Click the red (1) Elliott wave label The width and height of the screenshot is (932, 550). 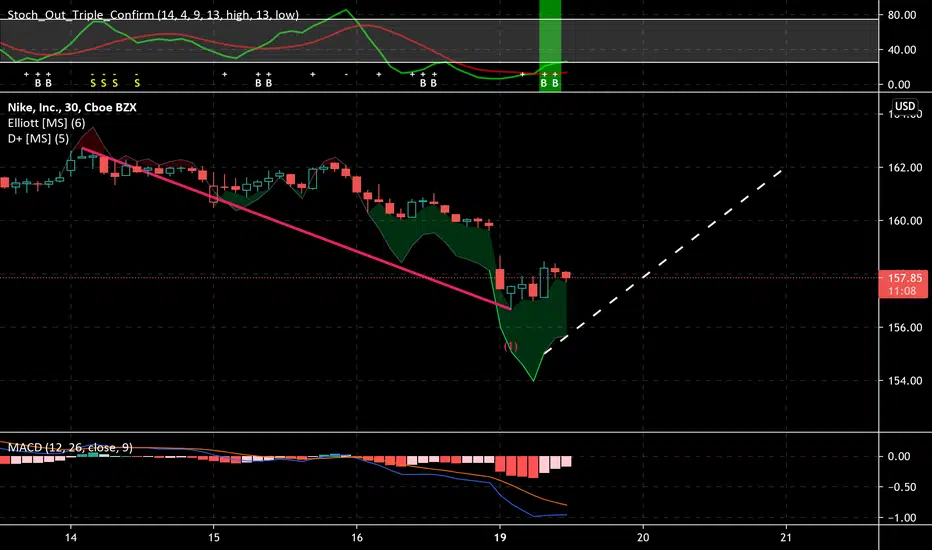click(x=511, y=346)
